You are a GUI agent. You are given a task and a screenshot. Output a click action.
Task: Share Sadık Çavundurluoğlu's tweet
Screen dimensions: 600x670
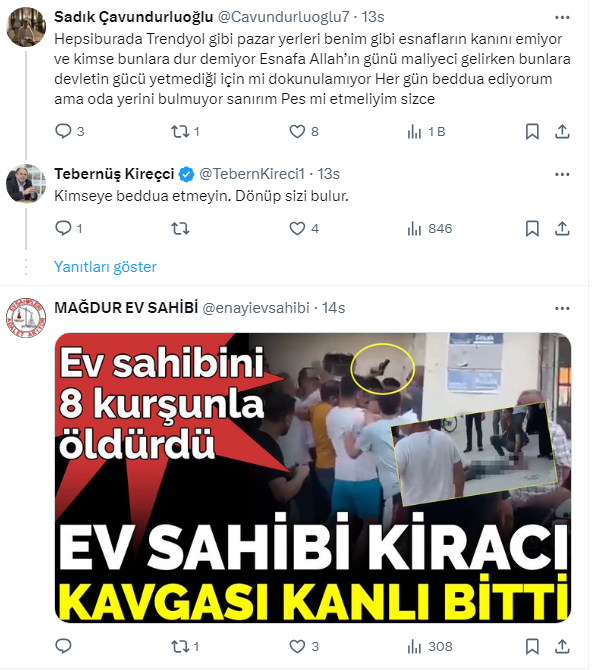click(562, 132)
